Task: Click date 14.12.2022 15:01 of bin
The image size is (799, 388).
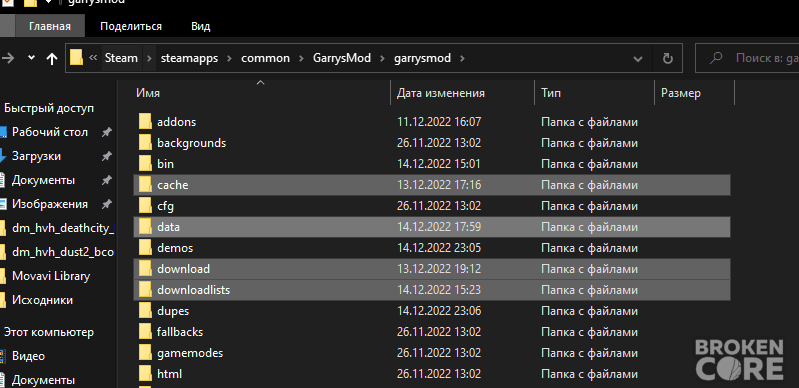Action: point(439,164)
